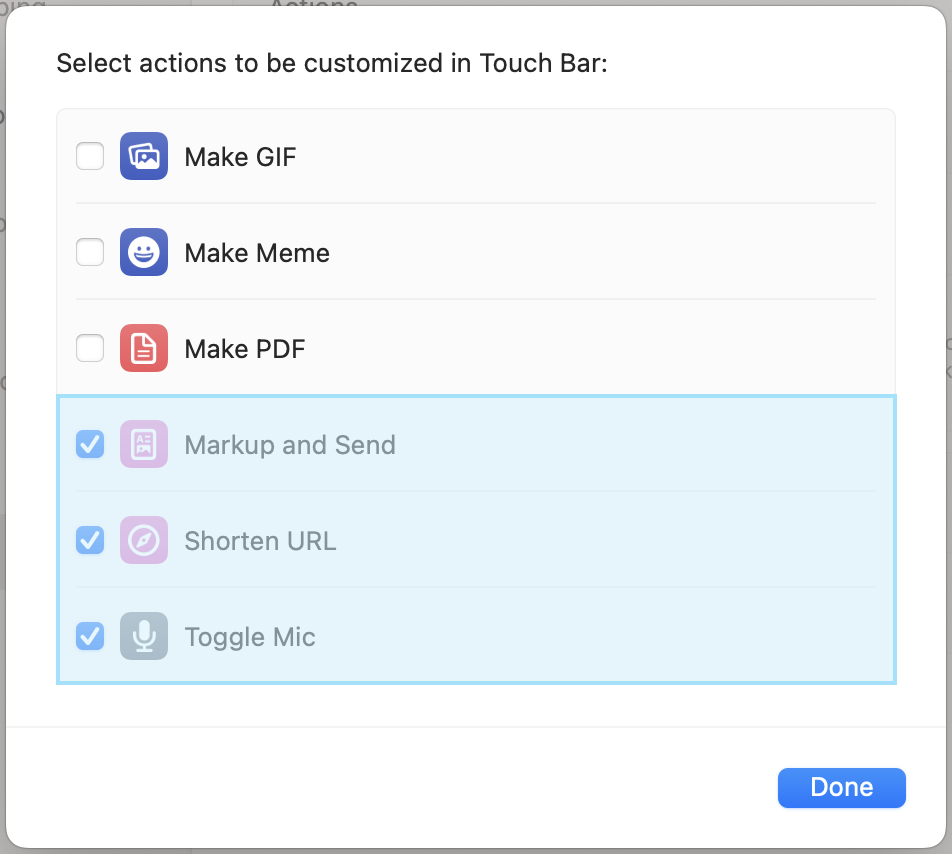Select the Make PDF label text
The width and height of the screenshot is (952, 854).
(245, 349)
